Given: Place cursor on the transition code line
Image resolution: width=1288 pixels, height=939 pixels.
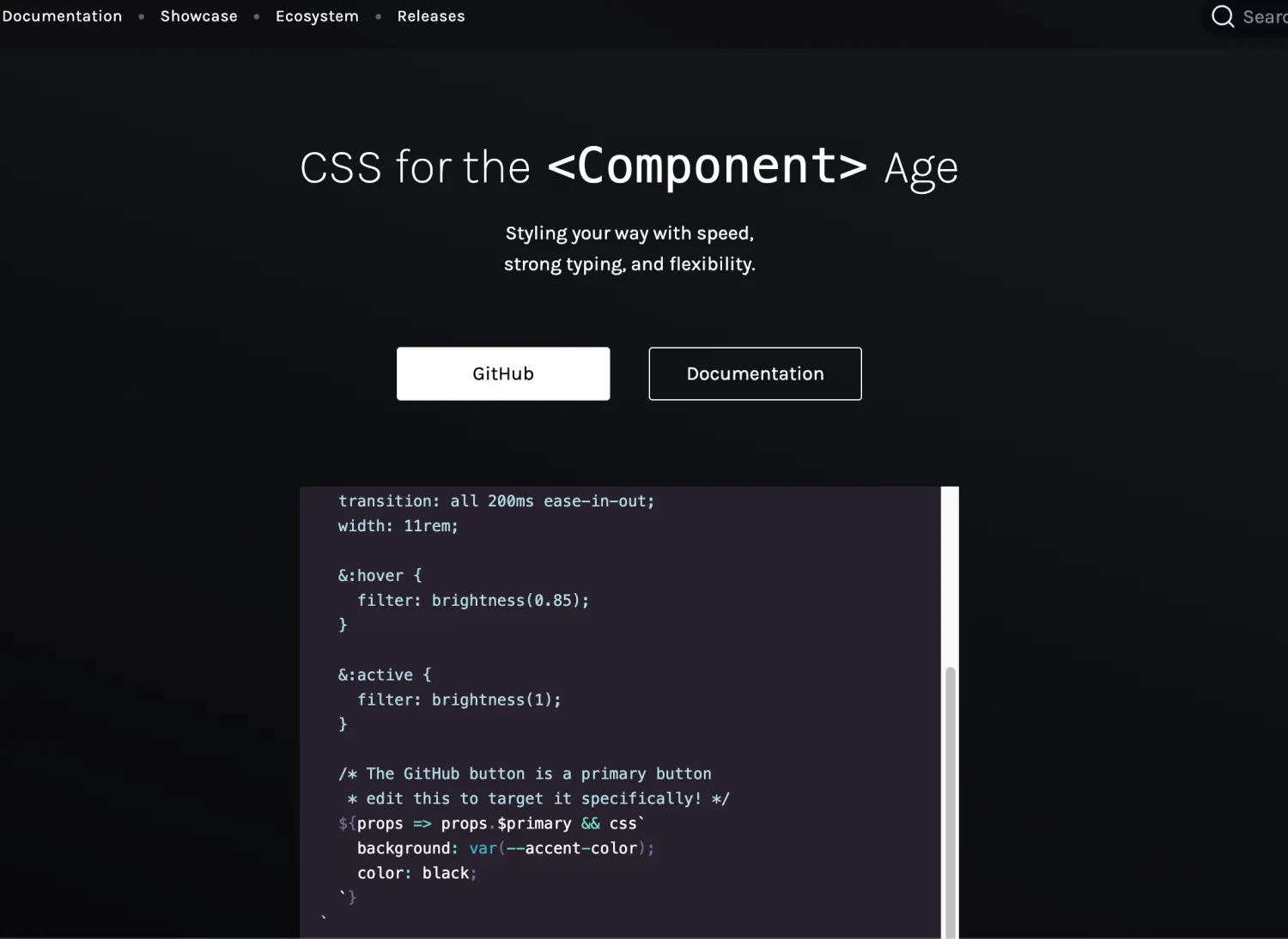Looking at the screenshot, I should pos(495,501).
